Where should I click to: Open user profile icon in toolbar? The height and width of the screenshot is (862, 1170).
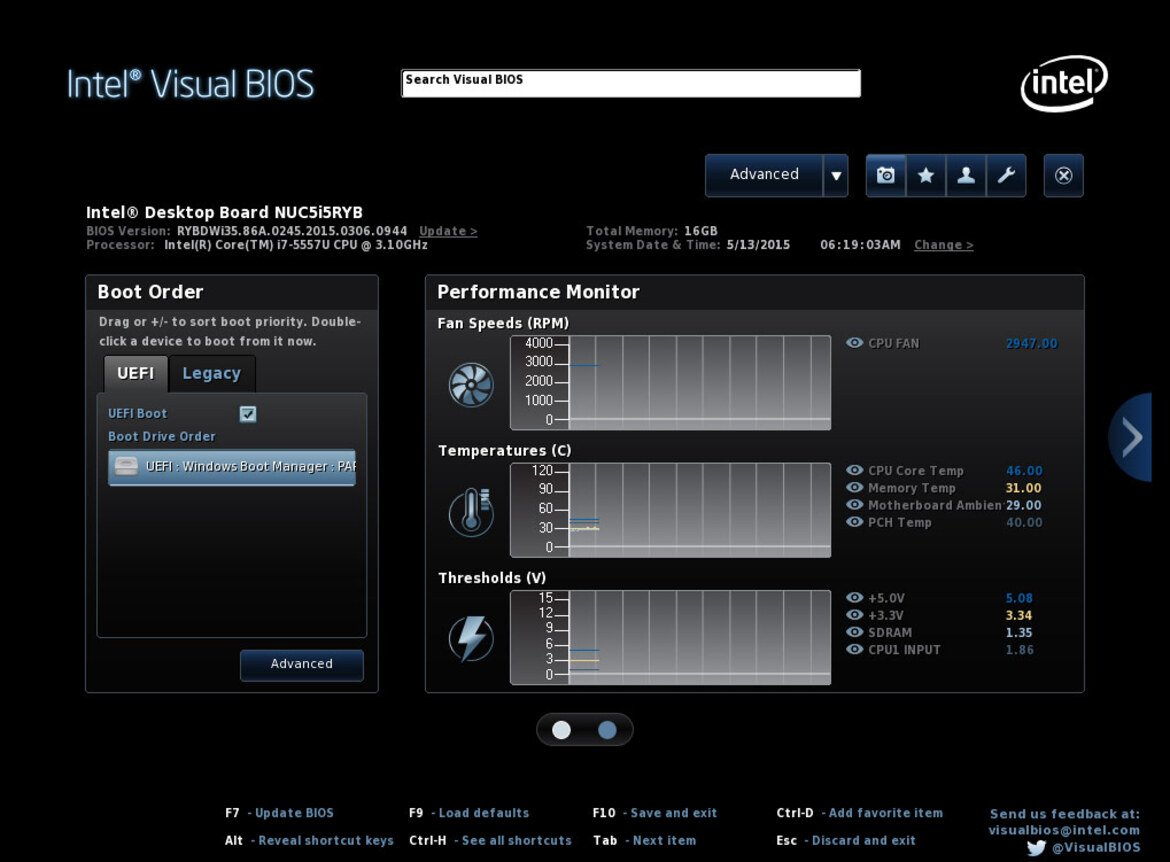[x=966, y=175]
